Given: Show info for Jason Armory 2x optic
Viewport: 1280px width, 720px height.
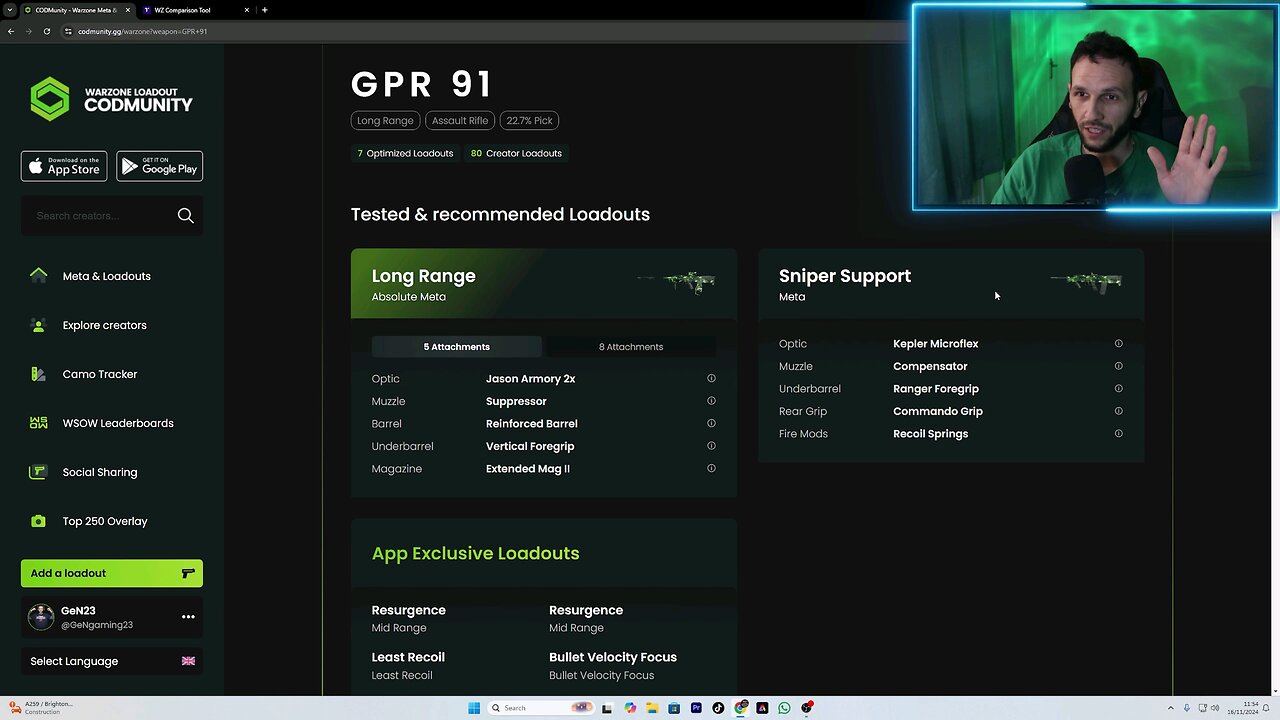Looking at the screenshot, I should click(x=711, y=378).
